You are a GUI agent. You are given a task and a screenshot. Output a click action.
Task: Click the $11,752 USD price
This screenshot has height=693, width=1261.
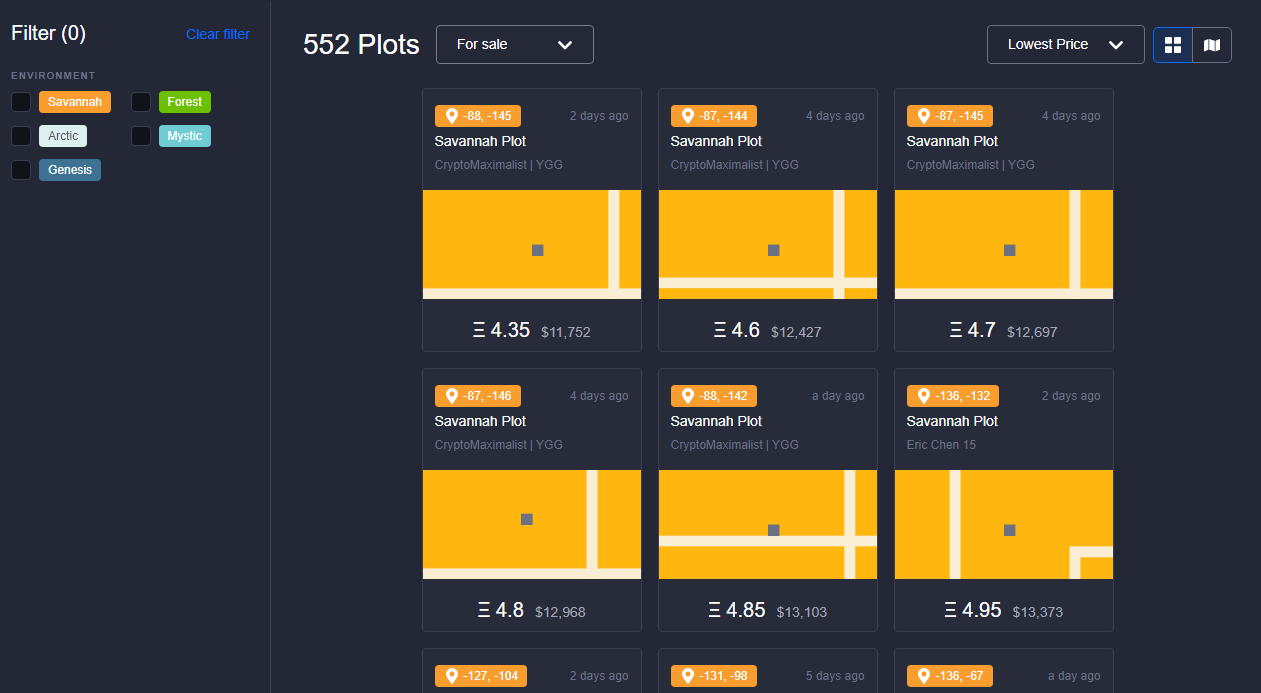click(566, 332)
